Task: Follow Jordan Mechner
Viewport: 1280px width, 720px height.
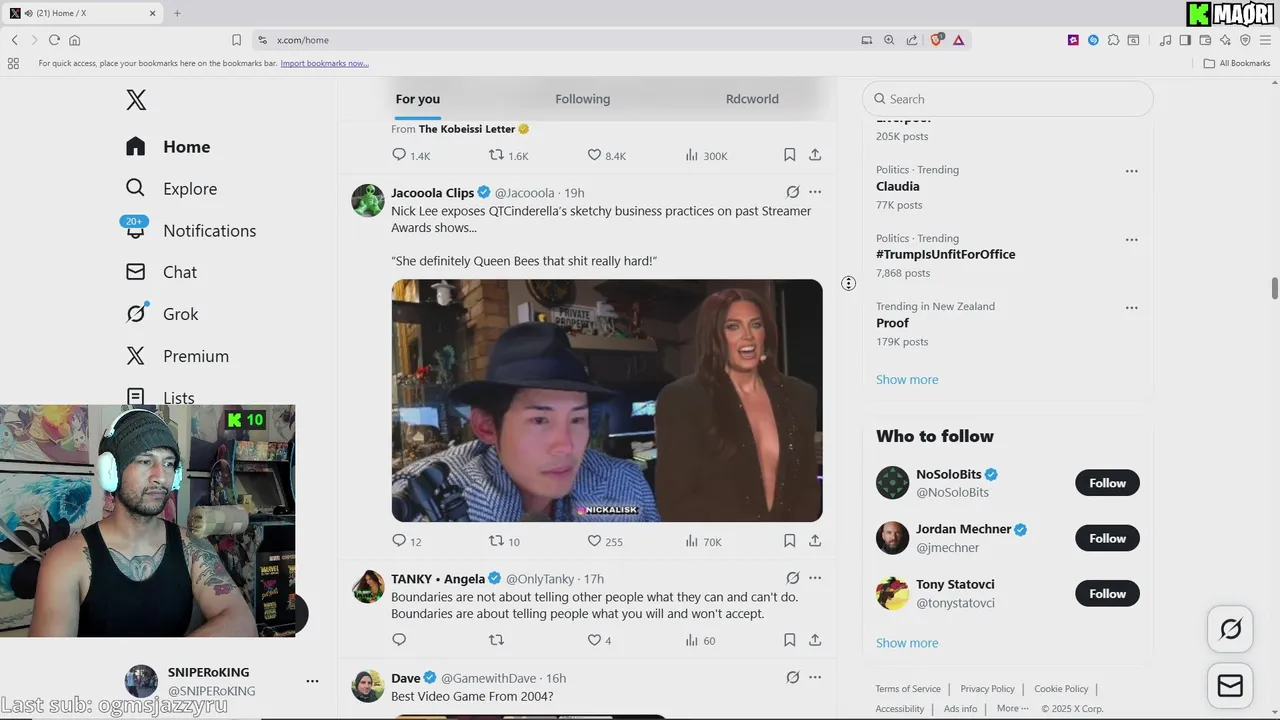Action: click(1107, 538)
